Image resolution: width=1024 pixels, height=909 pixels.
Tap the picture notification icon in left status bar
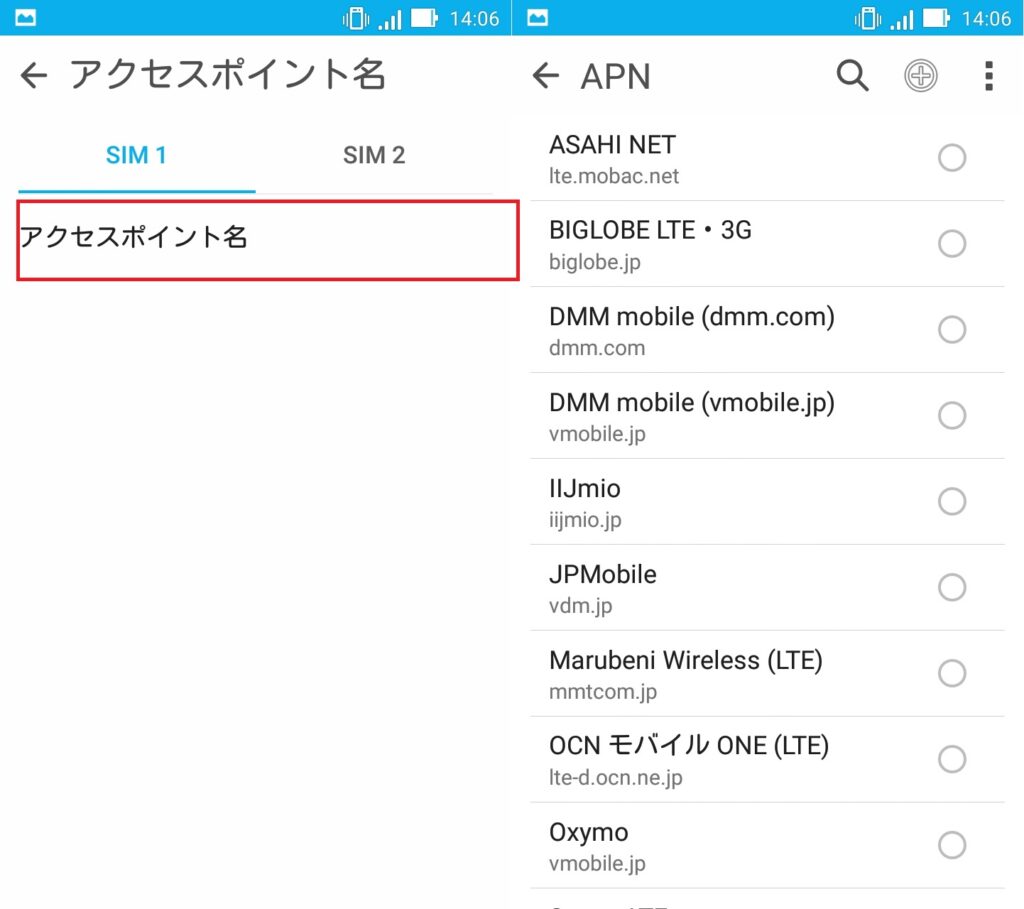point(25,18)
